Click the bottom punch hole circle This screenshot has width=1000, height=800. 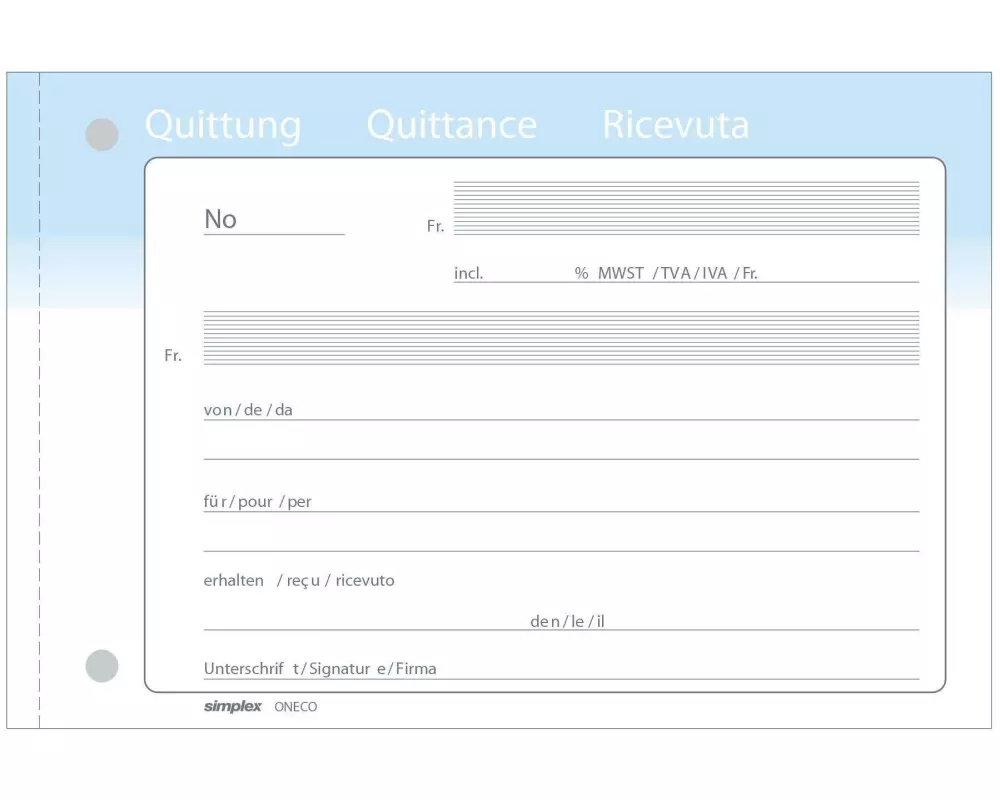(x=102, y=665)
